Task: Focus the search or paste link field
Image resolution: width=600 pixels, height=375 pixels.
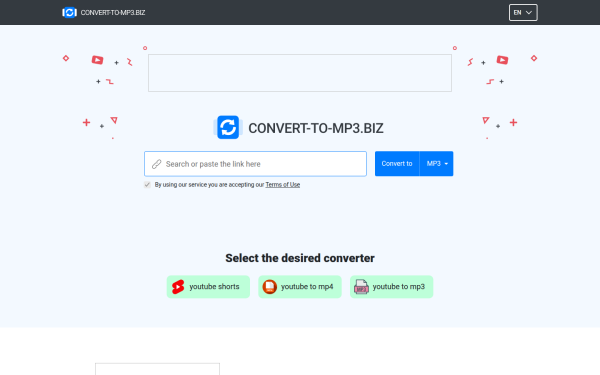Action: coord(255,164)
